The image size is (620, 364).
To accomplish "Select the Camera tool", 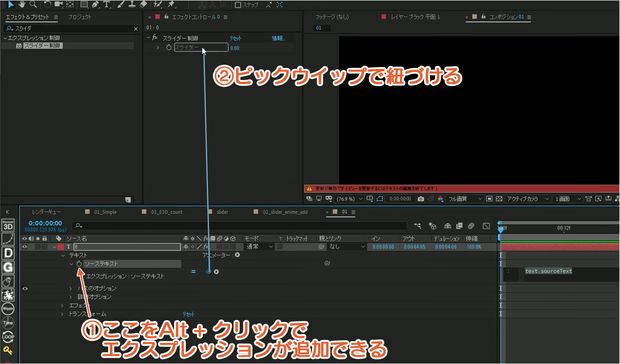I will [59, 4].
